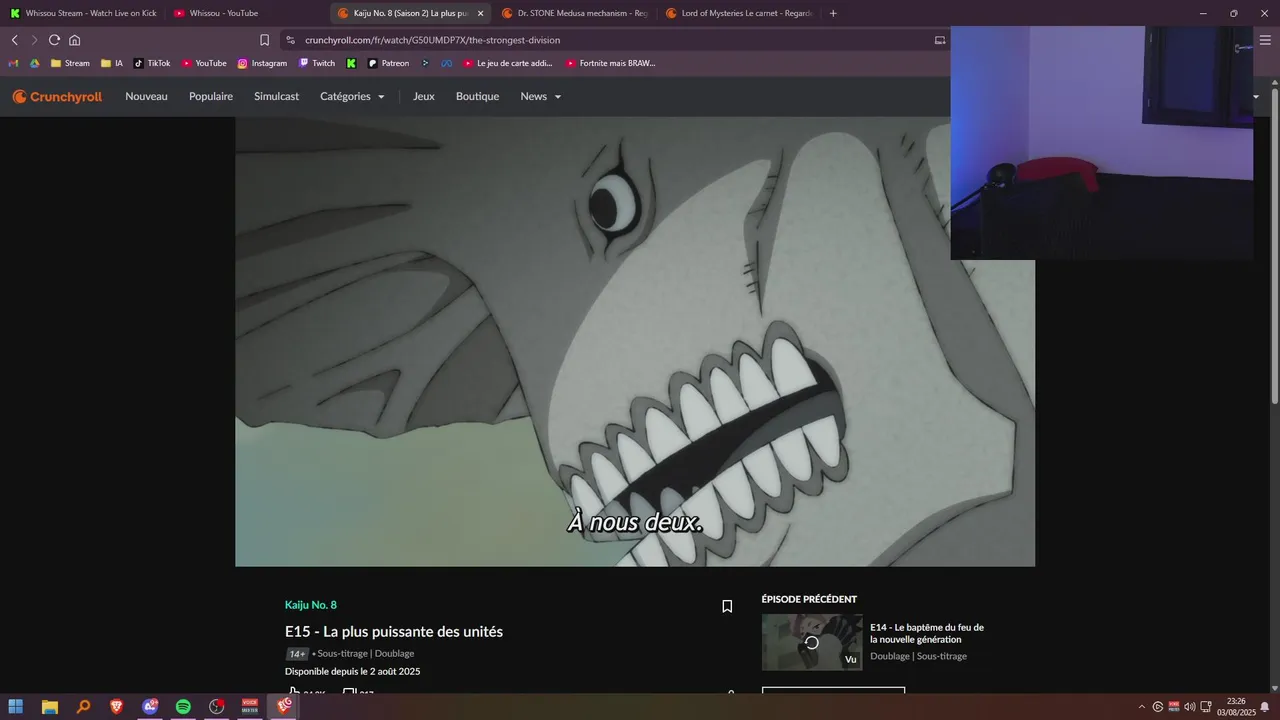
Task: Open the TikTok bookmark
Action: click(152, 63)
